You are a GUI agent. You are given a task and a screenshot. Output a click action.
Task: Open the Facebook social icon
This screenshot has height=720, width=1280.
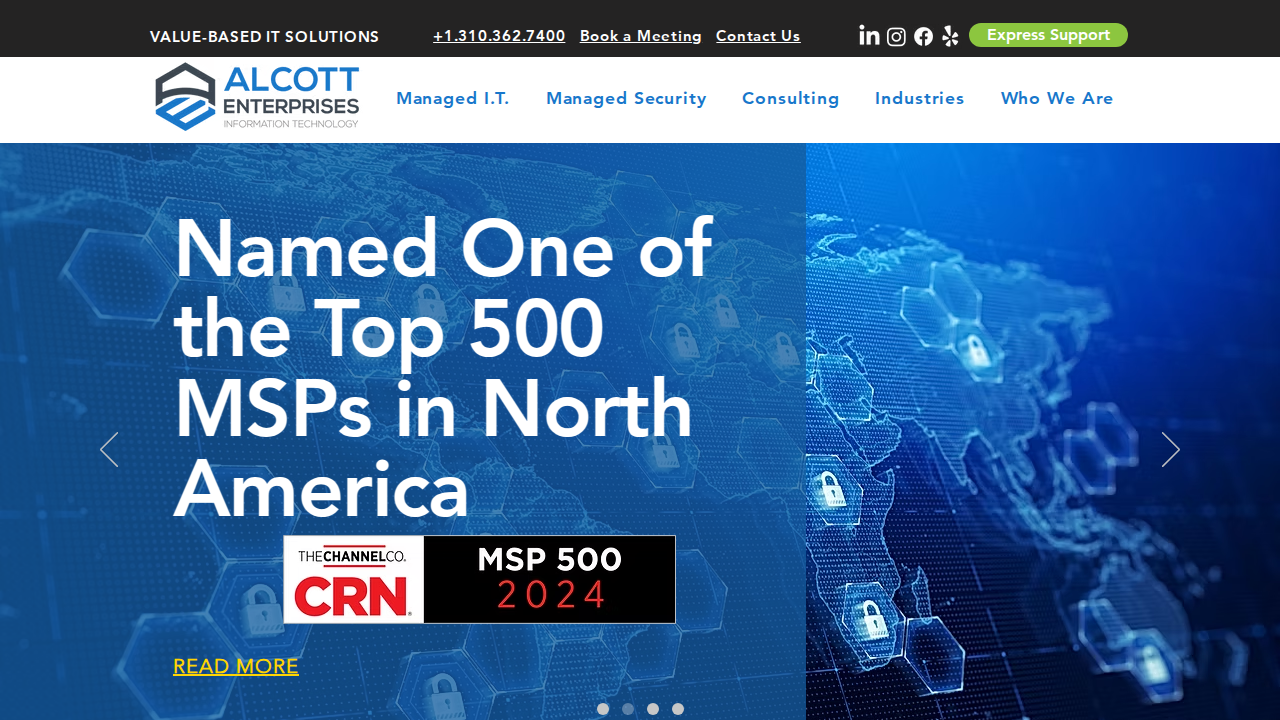tap(924, 37)
